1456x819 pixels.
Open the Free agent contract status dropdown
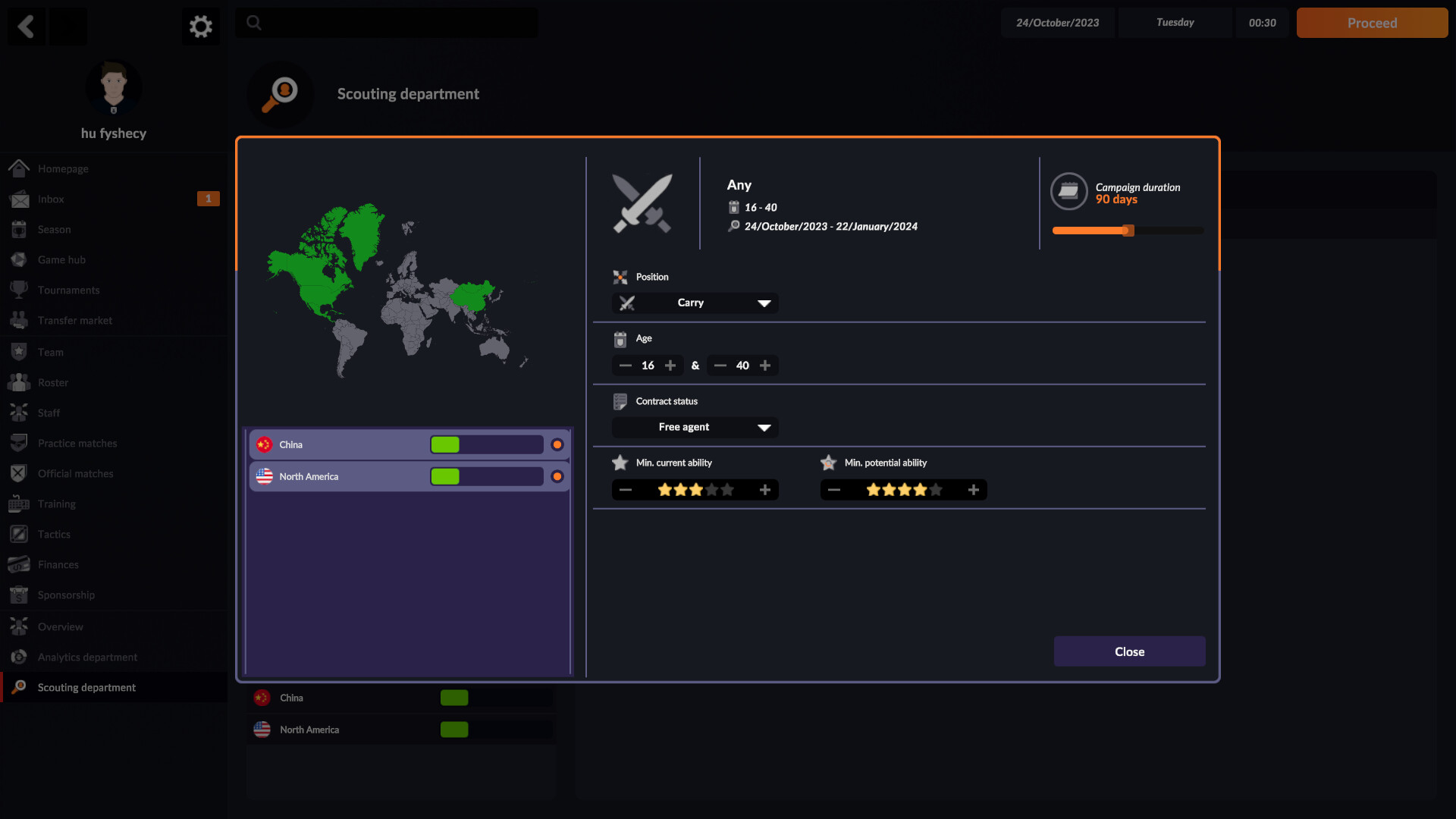click(694, 427)
